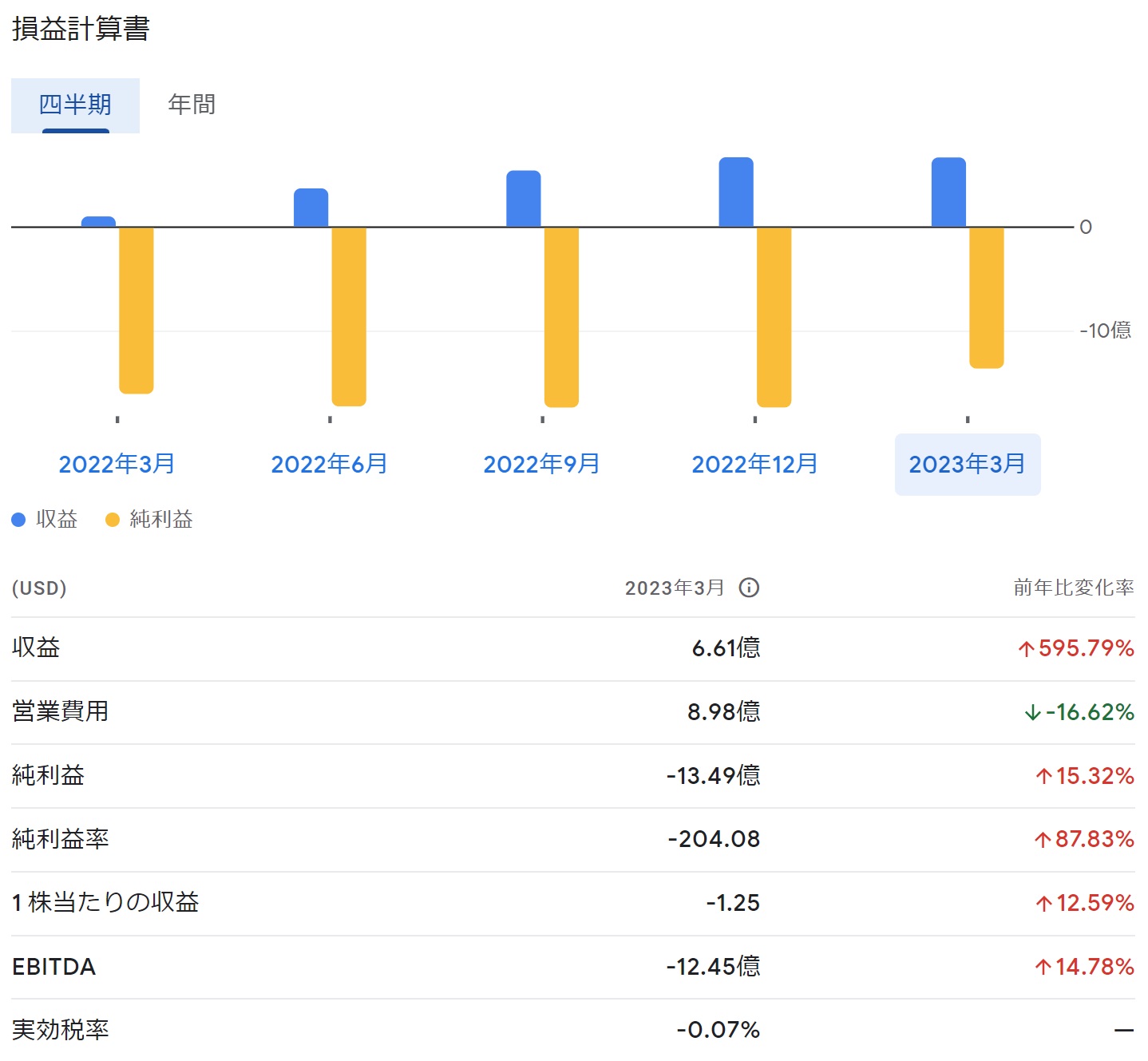
Task: Switch to the 年間 annual tab
Action: pos(192,105)
